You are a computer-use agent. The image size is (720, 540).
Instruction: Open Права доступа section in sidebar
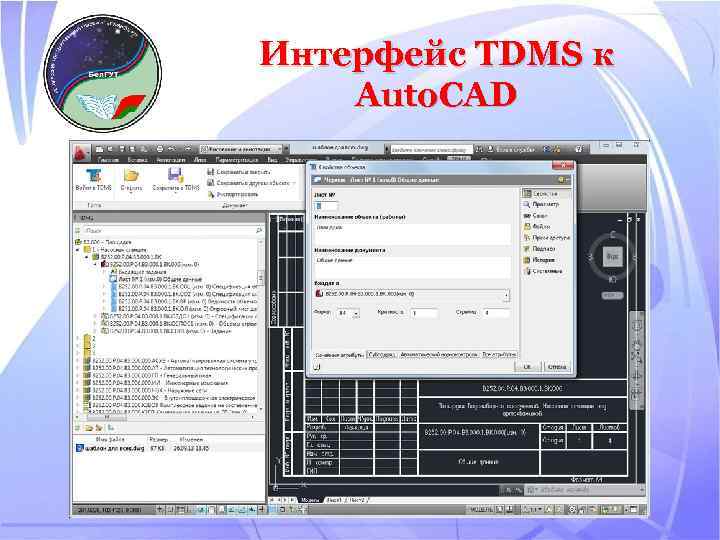546,237
